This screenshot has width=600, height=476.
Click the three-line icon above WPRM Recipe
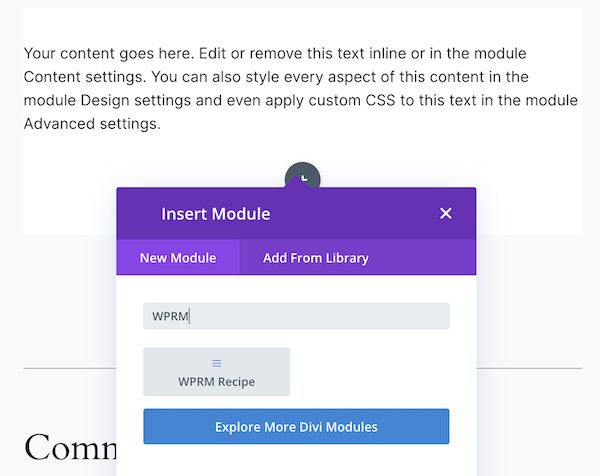(x=217, y=363)
